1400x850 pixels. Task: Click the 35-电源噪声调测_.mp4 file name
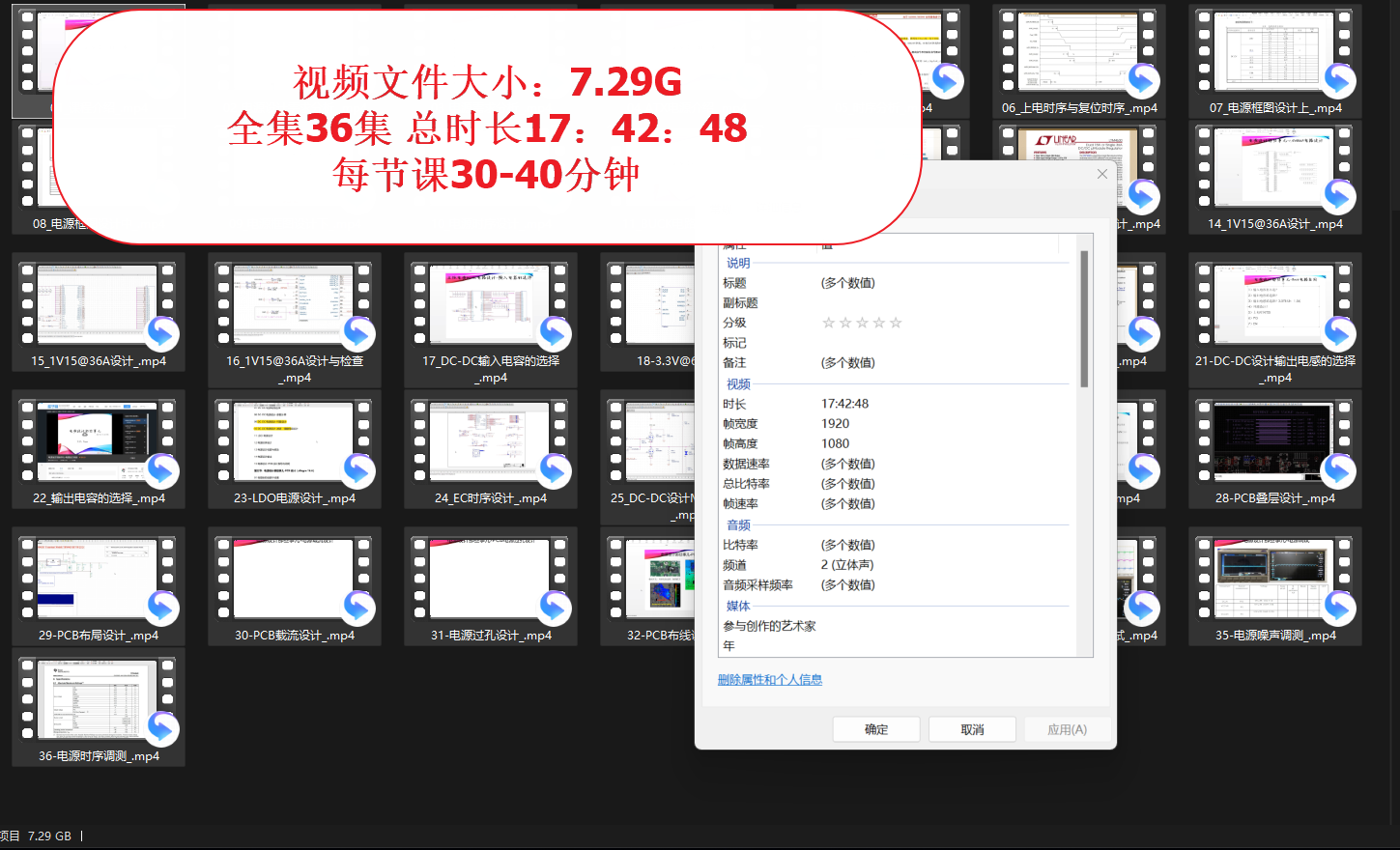1275,636
